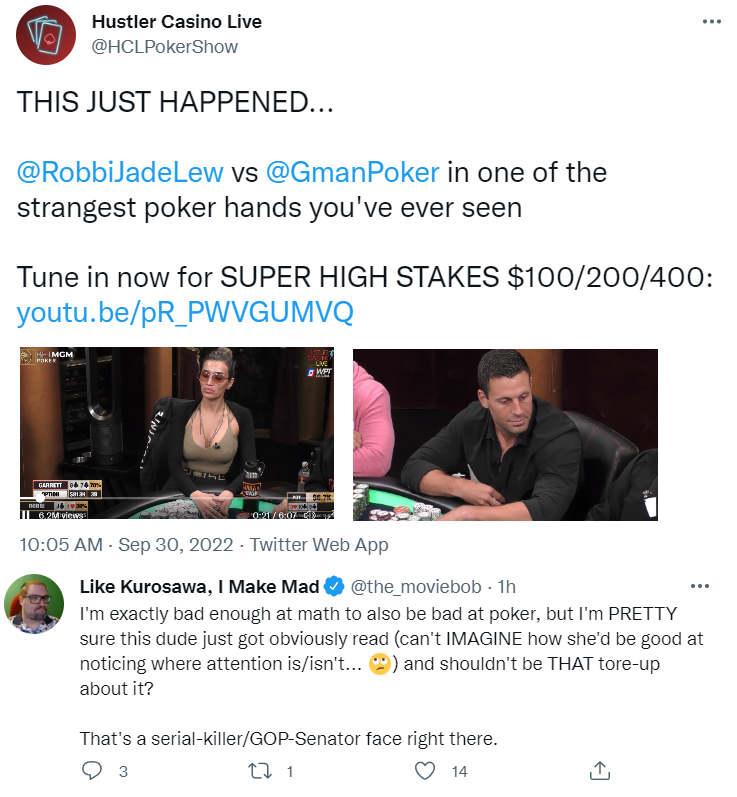Click the Like Kurosawa reply avatar
The image size is (737, 797).
tap(31, 605)
